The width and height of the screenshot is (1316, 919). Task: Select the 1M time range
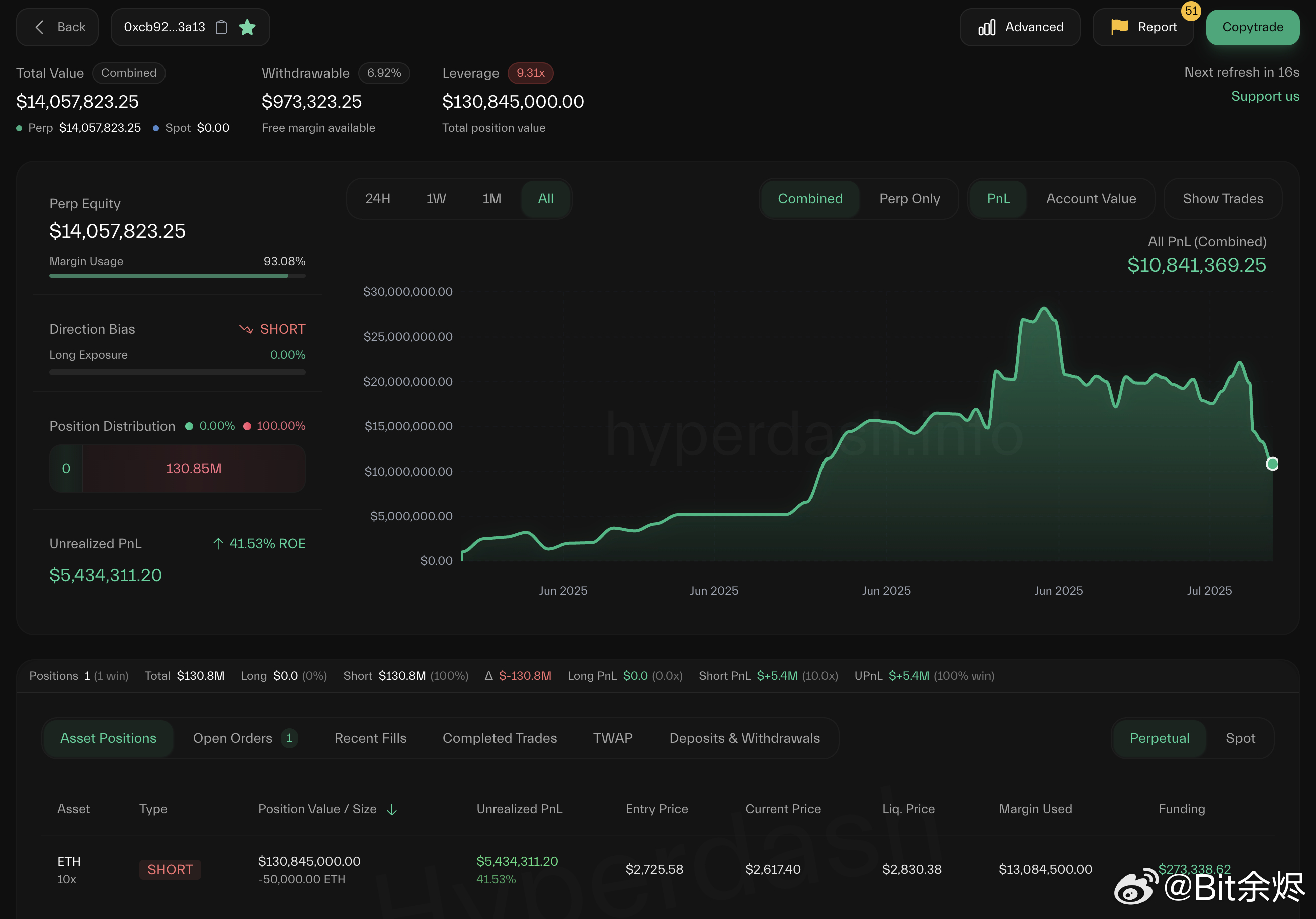tap(492, 198)
